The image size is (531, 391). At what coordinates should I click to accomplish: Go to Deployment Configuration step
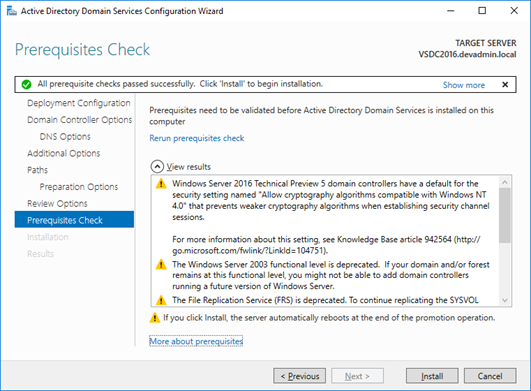pyautogui.click(x=79, y=103)
